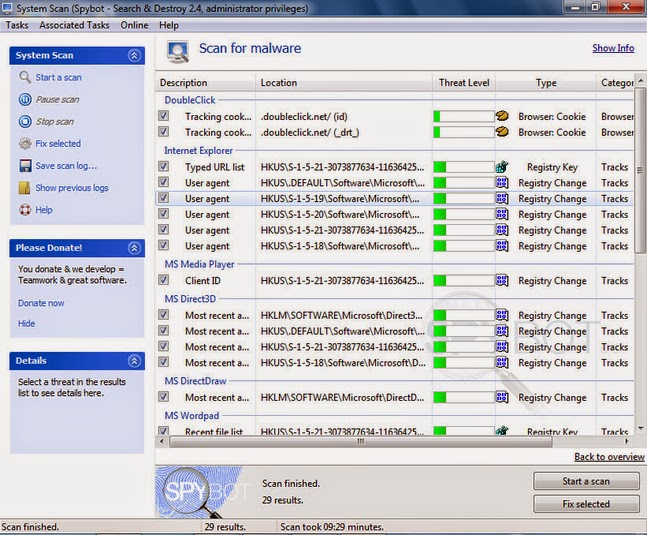This screenshot has height=535, width=647.
Task: Click the Show previous logs link text
Action: pos(72,188)
